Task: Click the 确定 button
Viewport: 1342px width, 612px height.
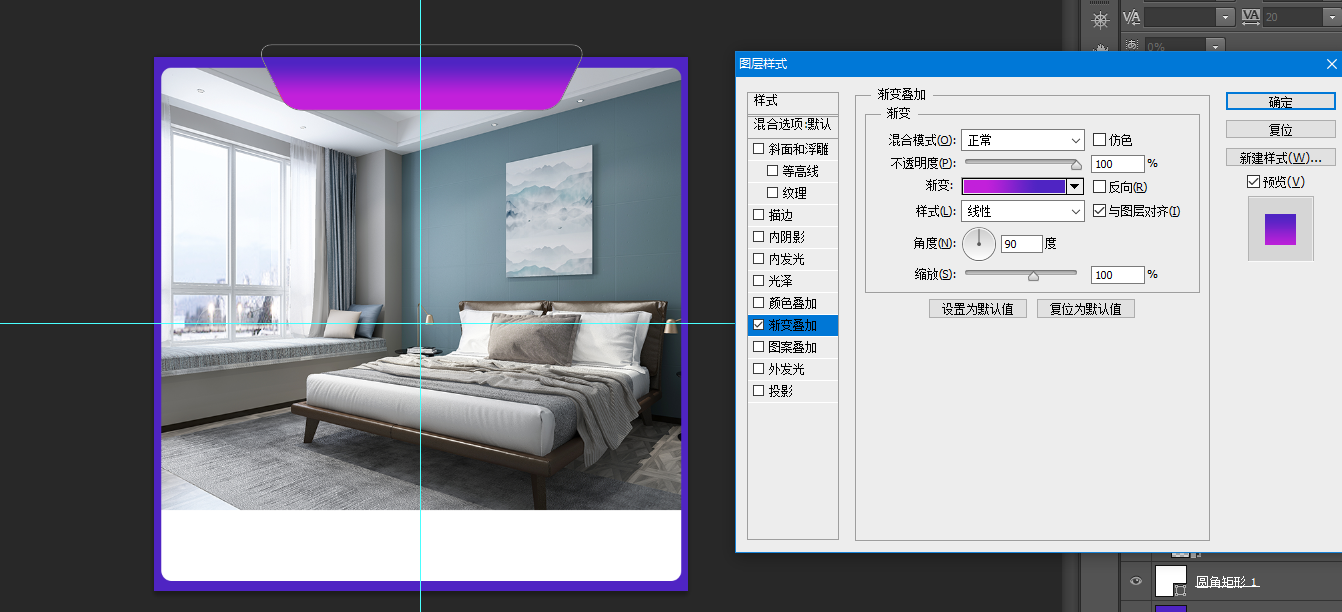Action: pos(1281,102)
